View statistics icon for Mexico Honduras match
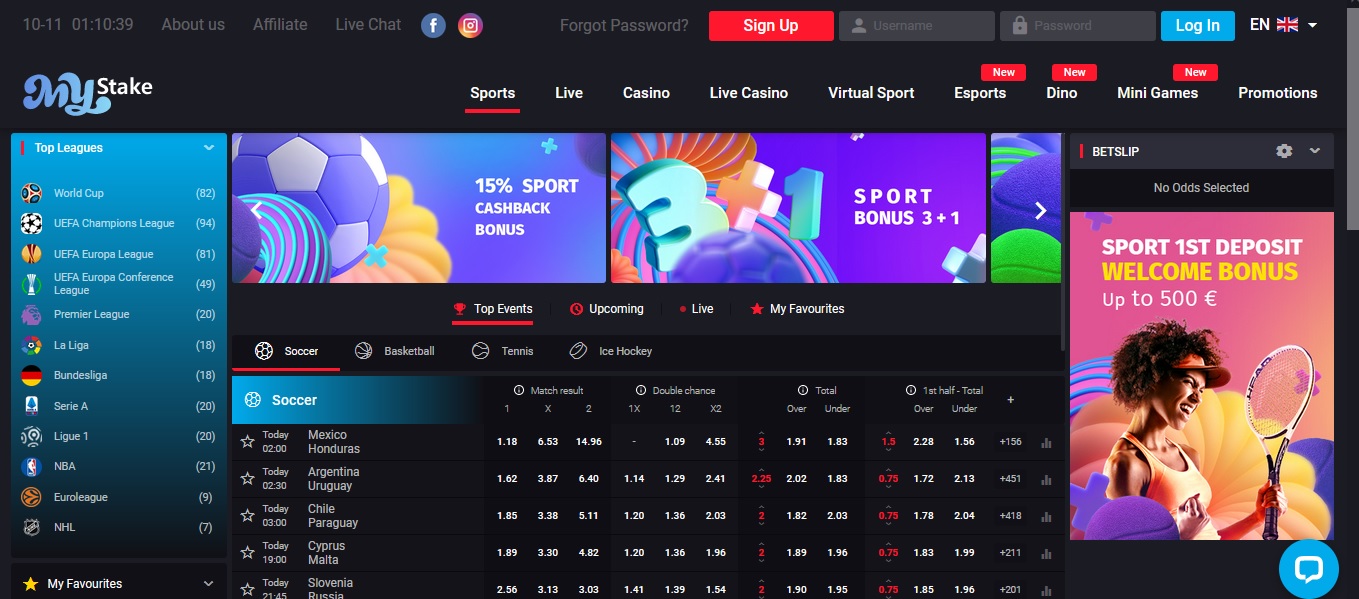This screenshot has height=599, width=1359. (1047, 442)
